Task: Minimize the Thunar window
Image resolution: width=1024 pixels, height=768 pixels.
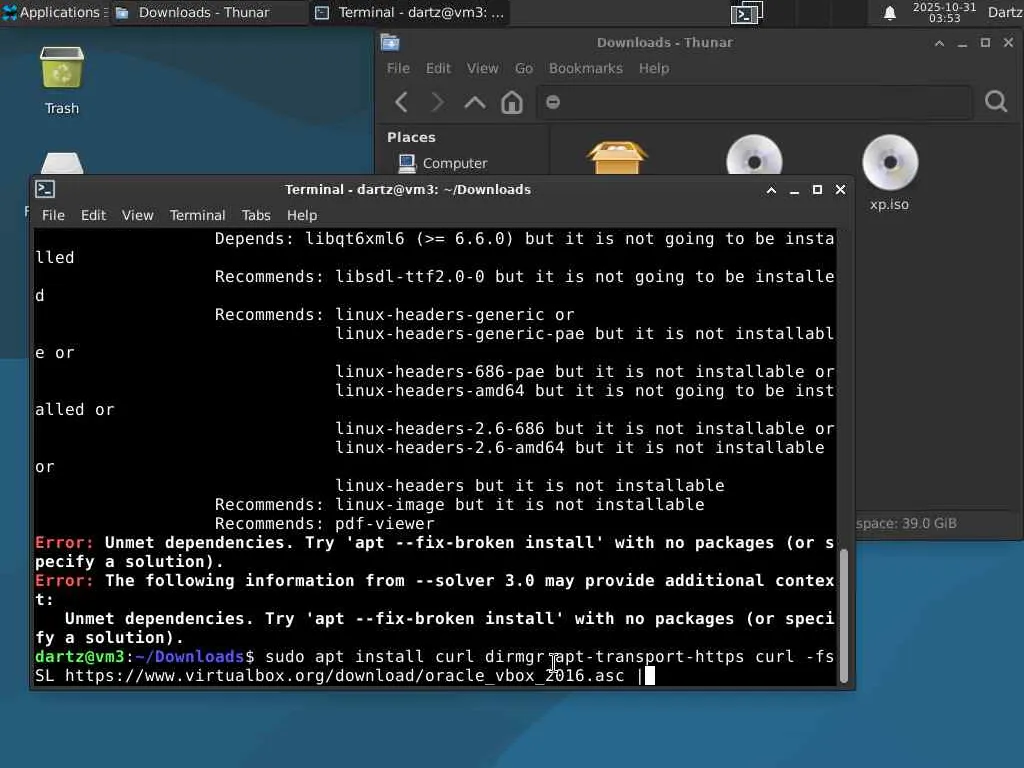Action: coord(962,44)
